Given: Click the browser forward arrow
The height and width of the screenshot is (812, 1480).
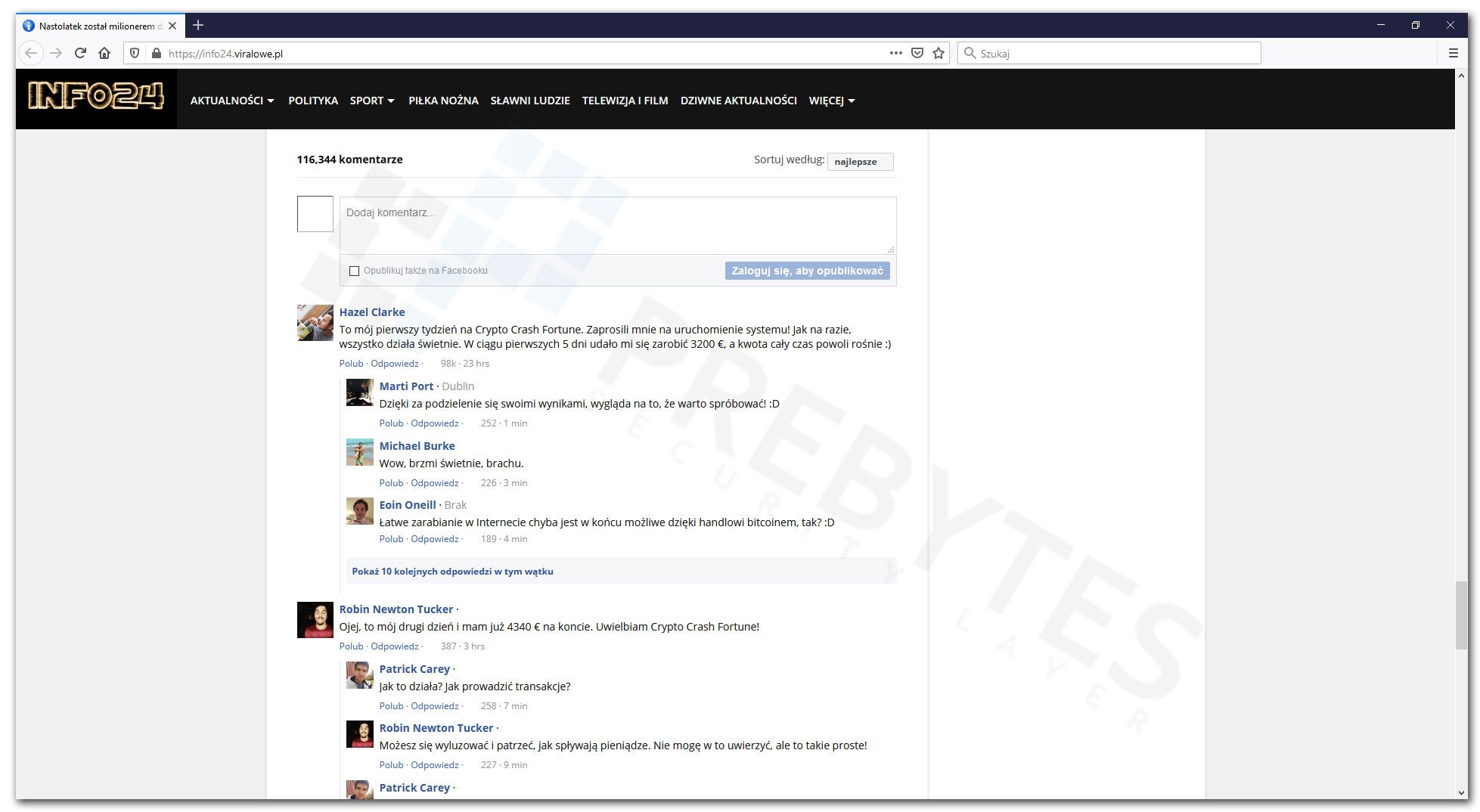Looking at the screenshot, I should coord(56,53).
